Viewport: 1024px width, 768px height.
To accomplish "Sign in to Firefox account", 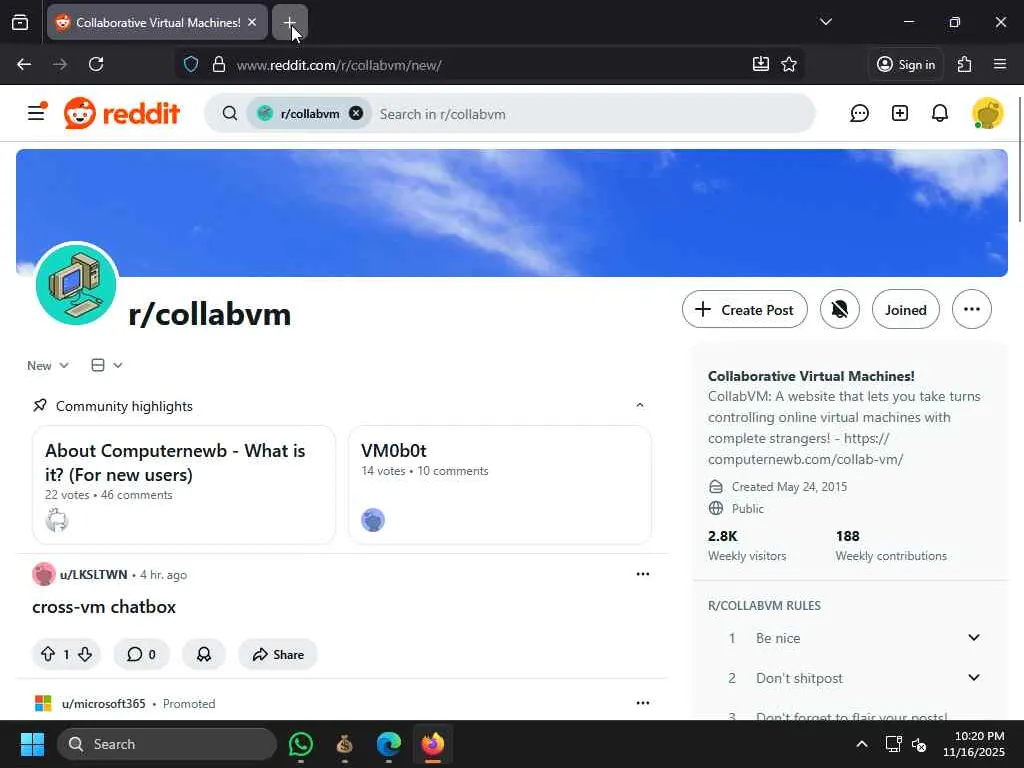I will (x=906, y=64).
